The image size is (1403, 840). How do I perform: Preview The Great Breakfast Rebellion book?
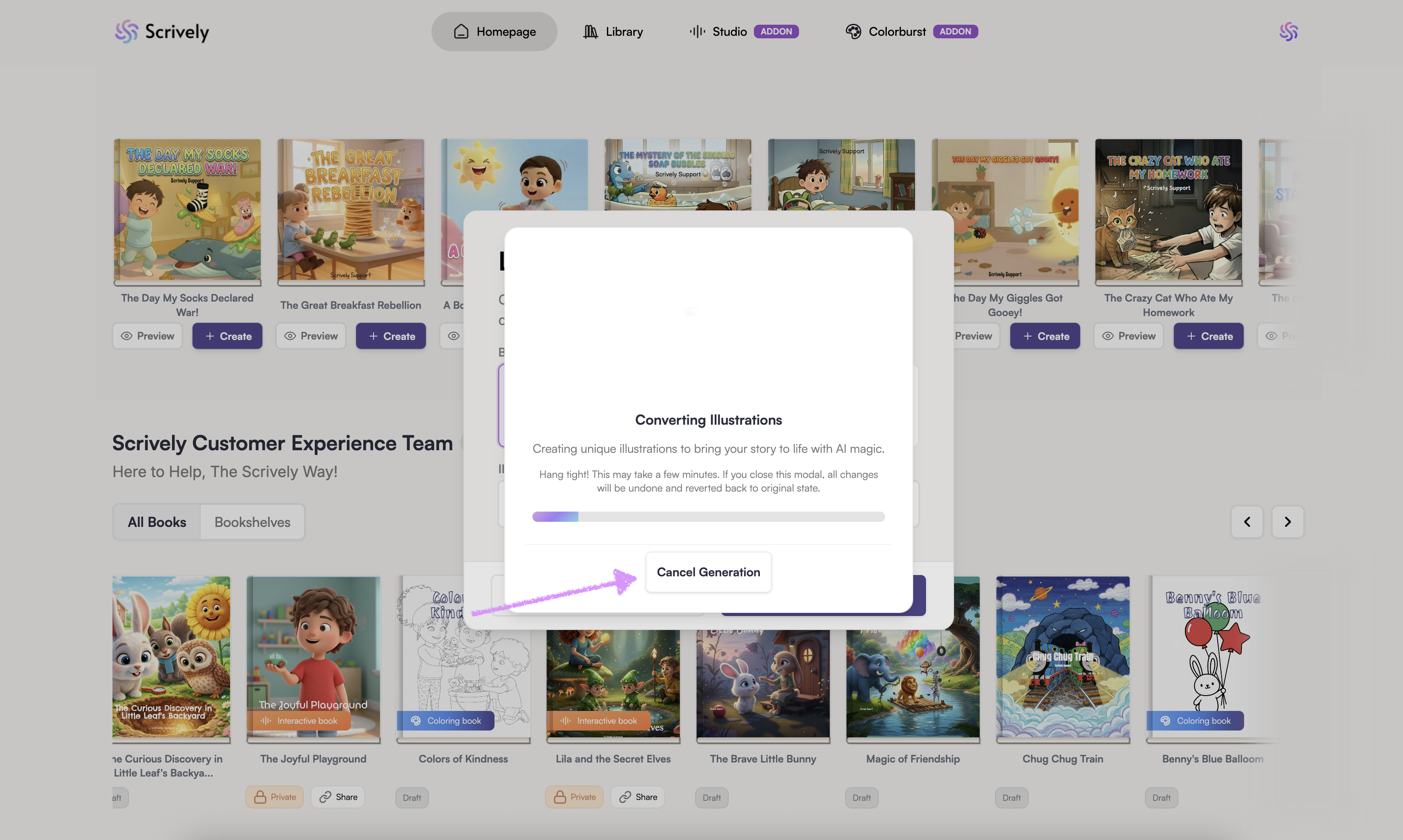point(310,336)
